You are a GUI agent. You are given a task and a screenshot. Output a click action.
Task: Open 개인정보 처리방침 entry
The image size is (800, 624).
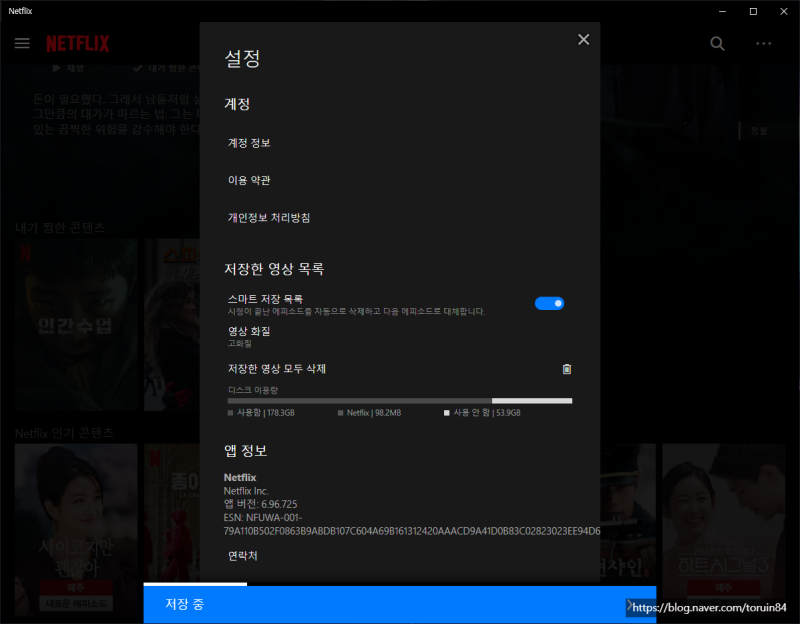269,218
